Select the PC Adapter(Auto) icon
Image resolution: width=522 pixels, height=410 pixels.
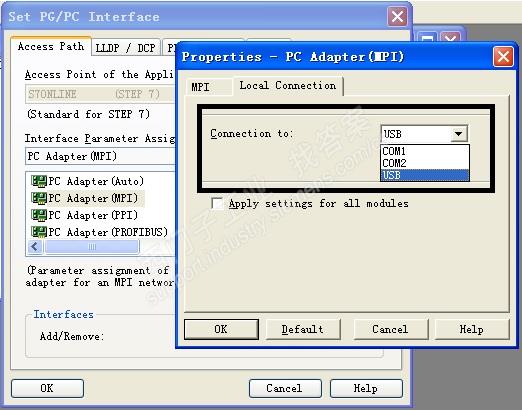click(x=39, y=181)
